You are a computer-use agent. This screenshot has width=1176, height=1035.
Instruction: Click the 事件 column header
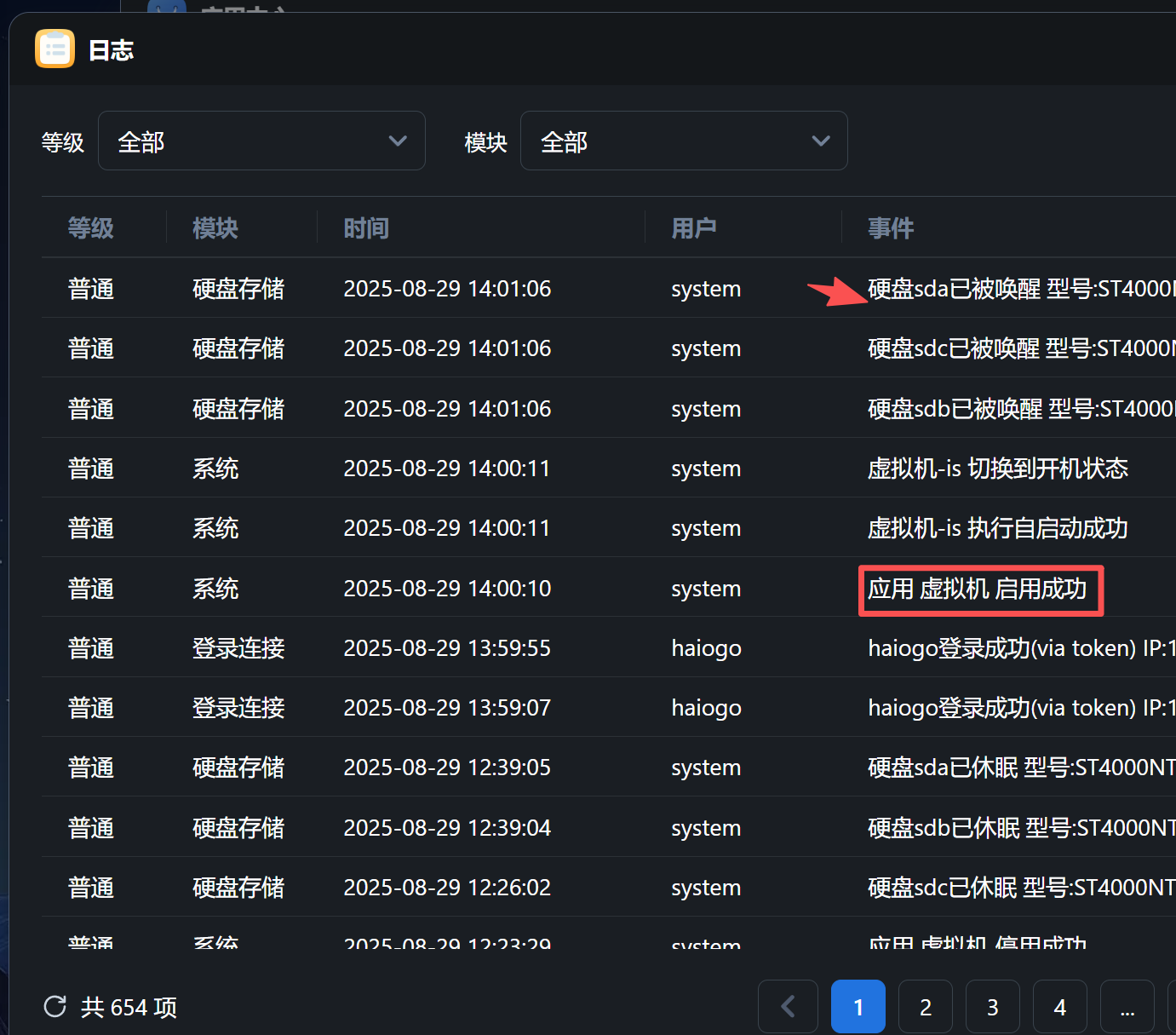tap(890, 228)
